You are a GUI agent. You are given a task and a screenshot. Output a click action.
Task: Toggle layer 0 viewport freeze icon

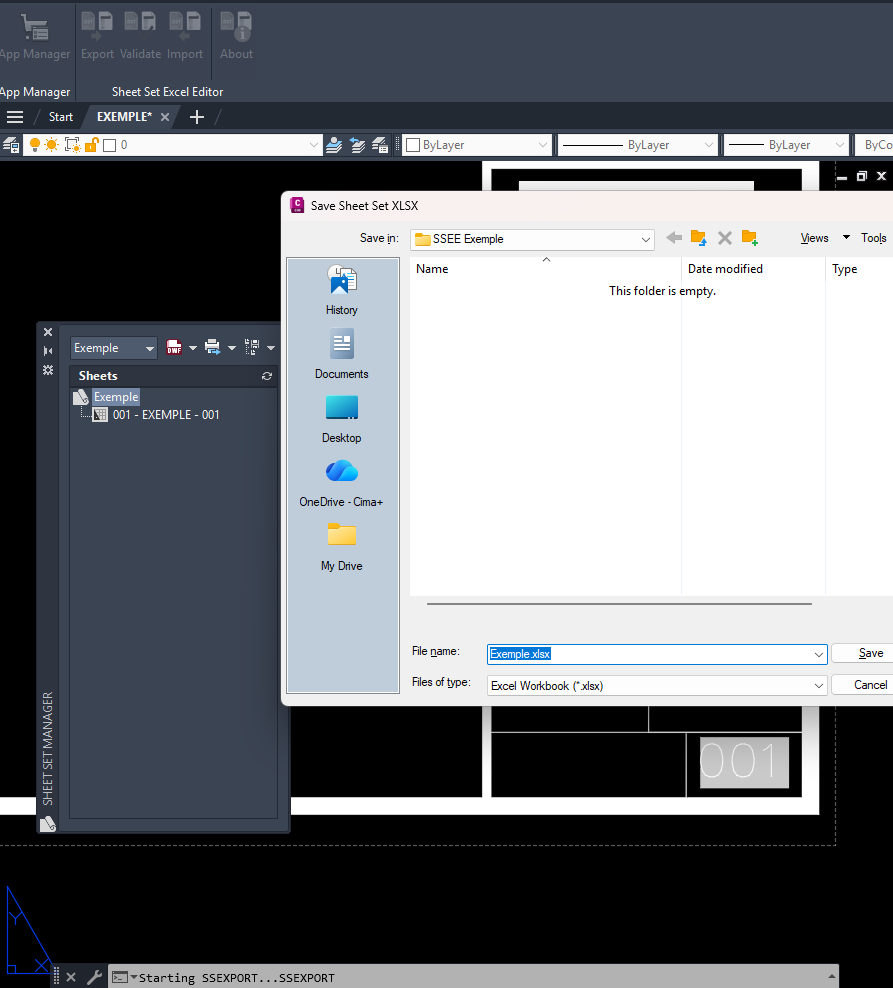73,146
